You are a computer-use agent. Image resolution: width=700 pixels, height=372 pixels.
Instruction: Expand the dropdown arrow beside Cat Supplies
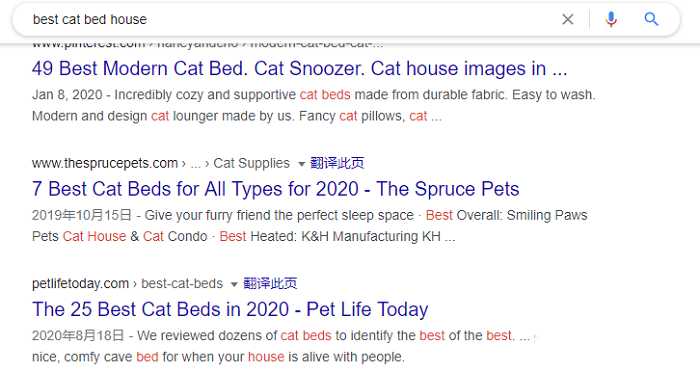coord(301,164)
